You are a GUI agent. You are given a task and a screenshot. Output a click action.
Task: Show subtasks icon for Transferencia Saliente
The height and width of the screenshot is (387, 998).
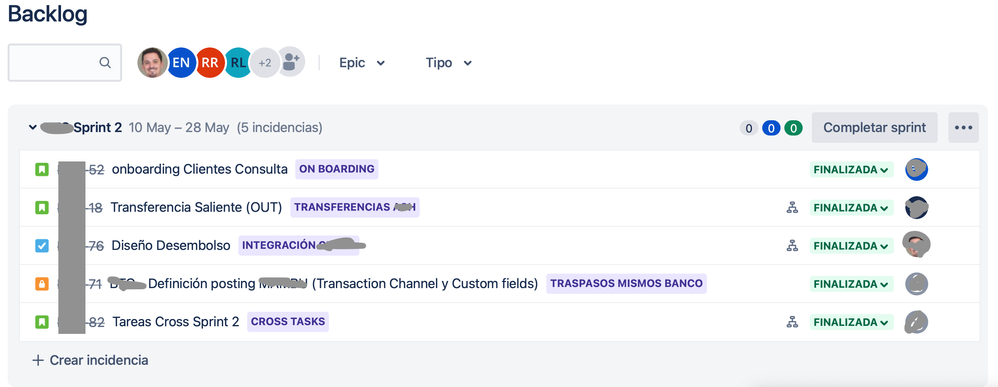792,208
